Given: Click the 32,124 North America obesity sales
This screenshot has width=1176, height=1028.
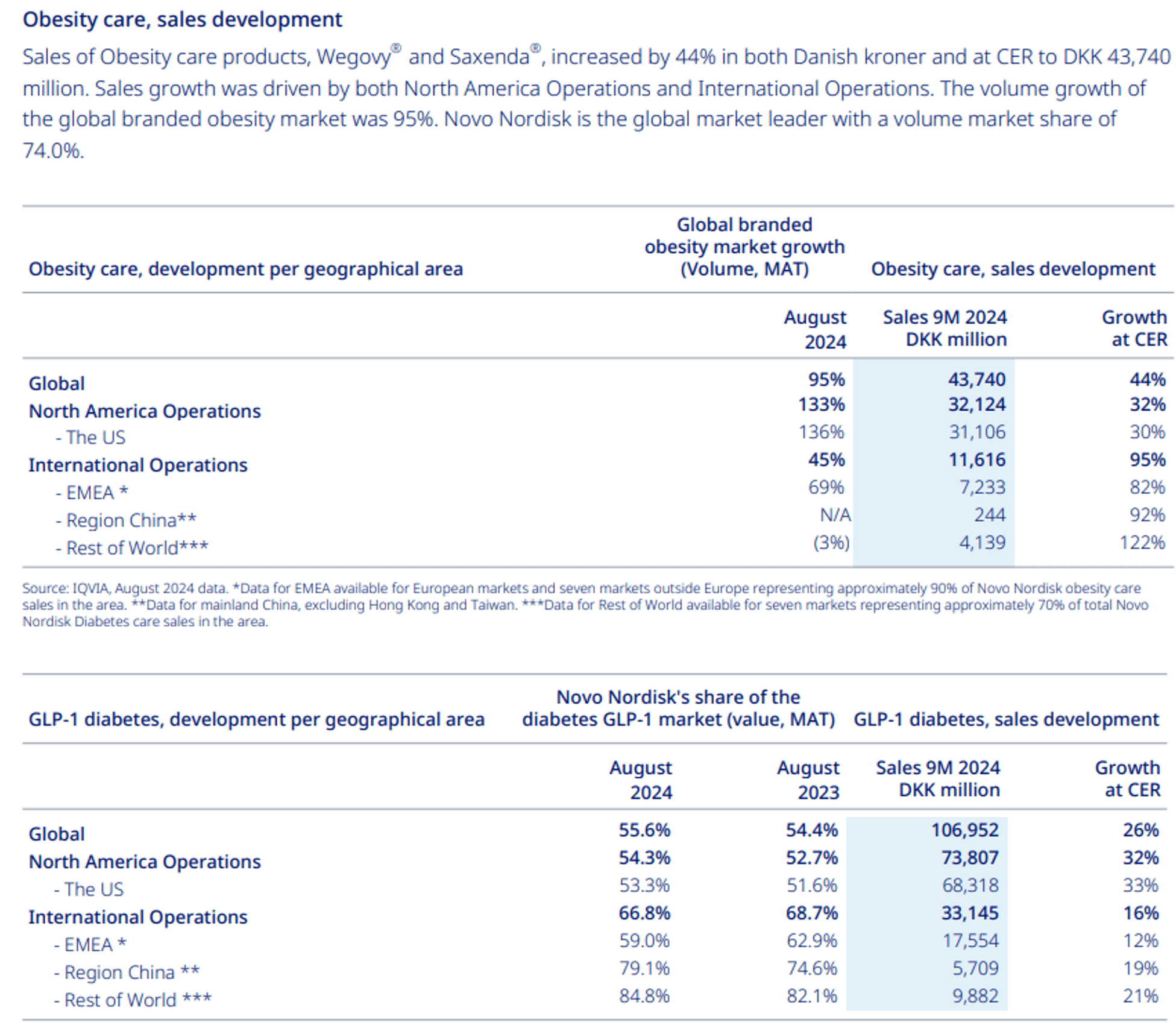Looking at the screenshot, I should [976, 404].
